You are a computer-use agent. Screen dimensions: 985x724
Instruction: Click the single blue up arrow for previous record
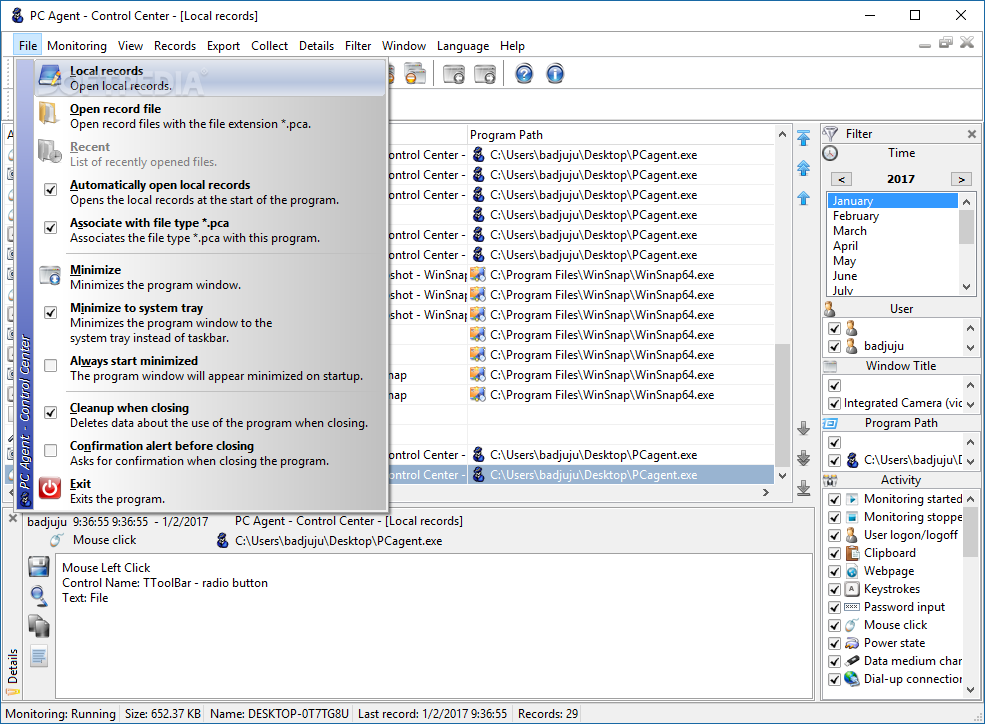[803, 198]
